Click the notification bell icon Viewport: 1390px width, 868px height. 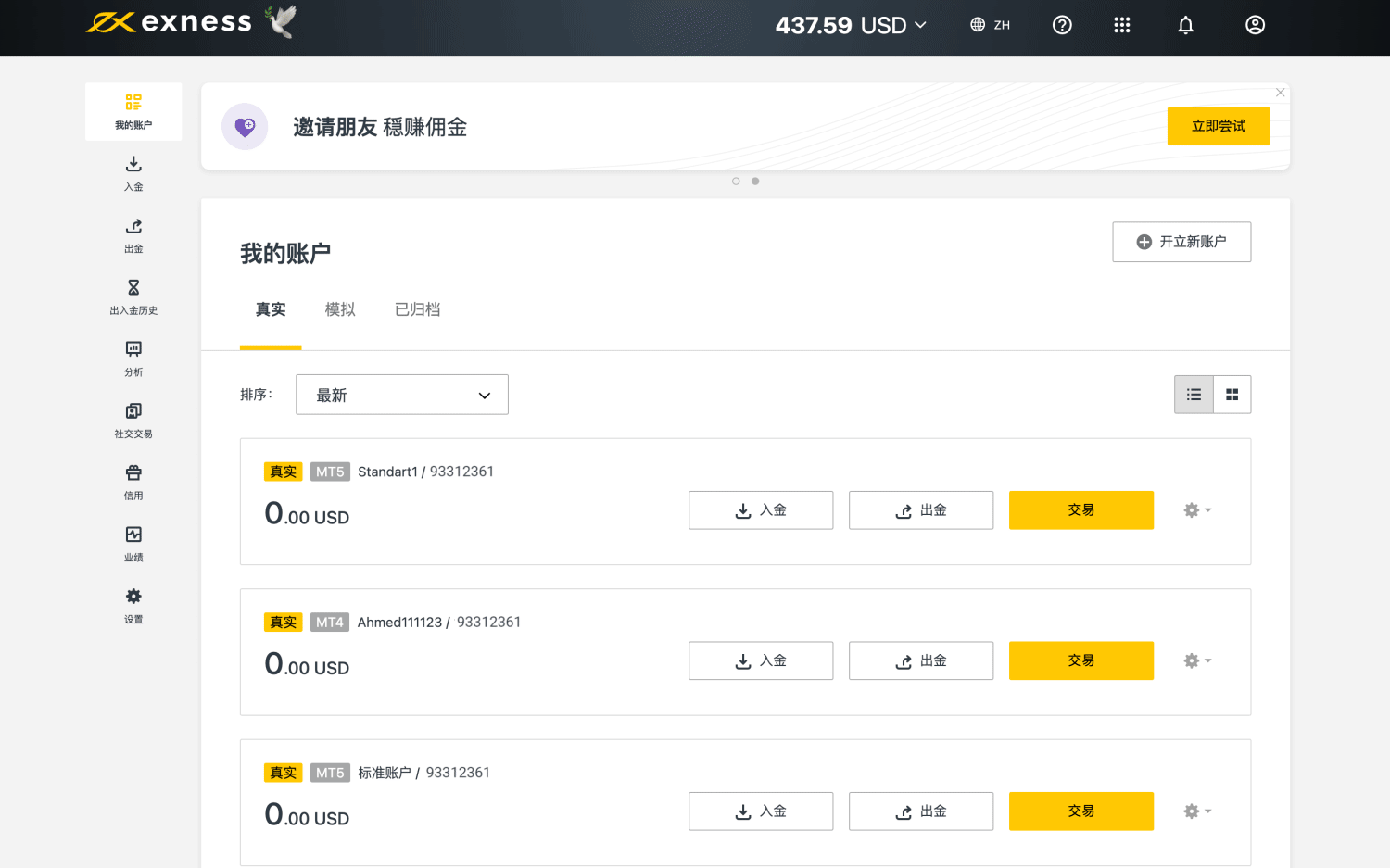[x=1185, y=25]
